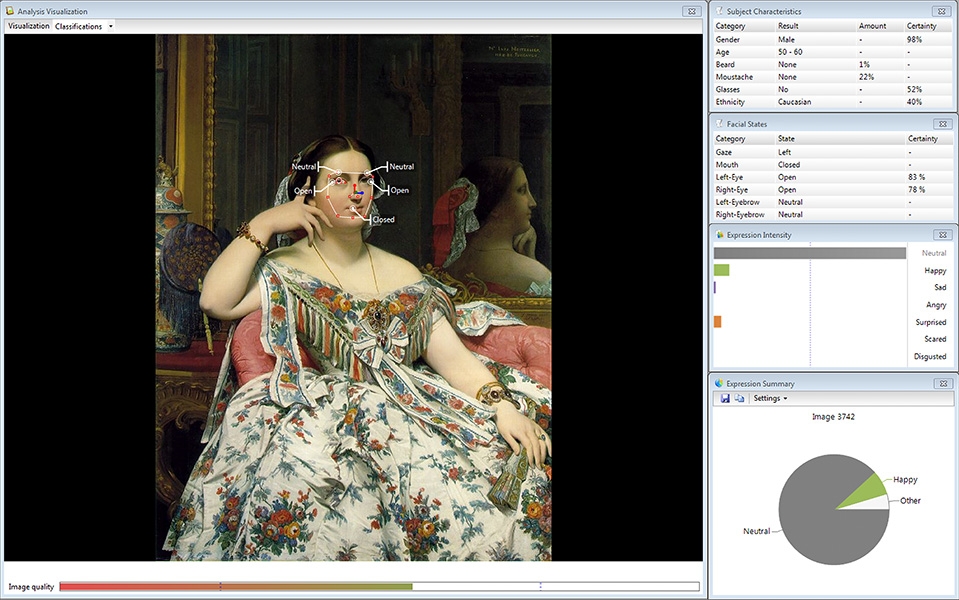959x600 pixels.
Task: Open the Classifications tab
Action: [x=78, y=26]
